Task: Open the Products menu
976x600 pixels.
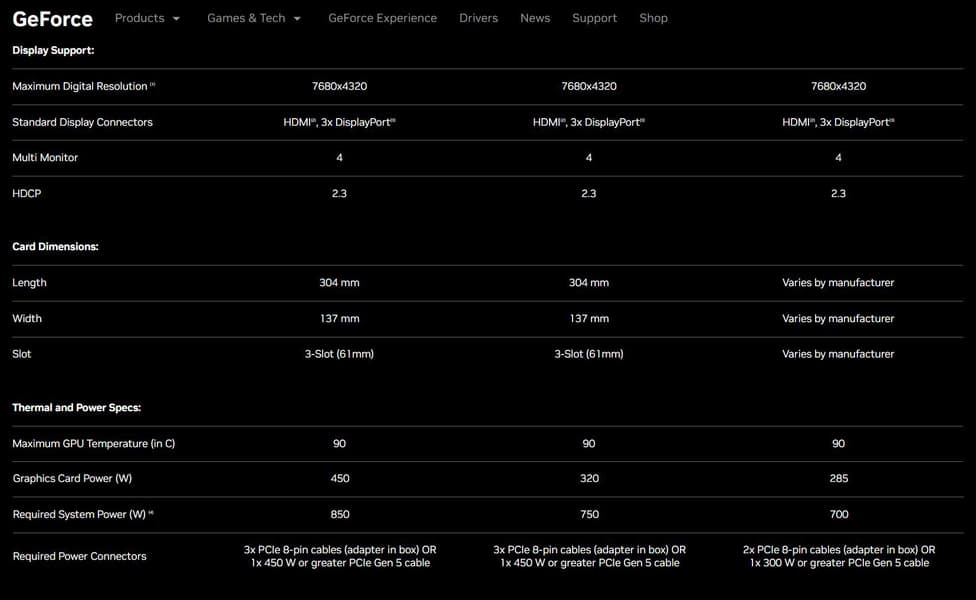Action: click(x=139, y=18)
